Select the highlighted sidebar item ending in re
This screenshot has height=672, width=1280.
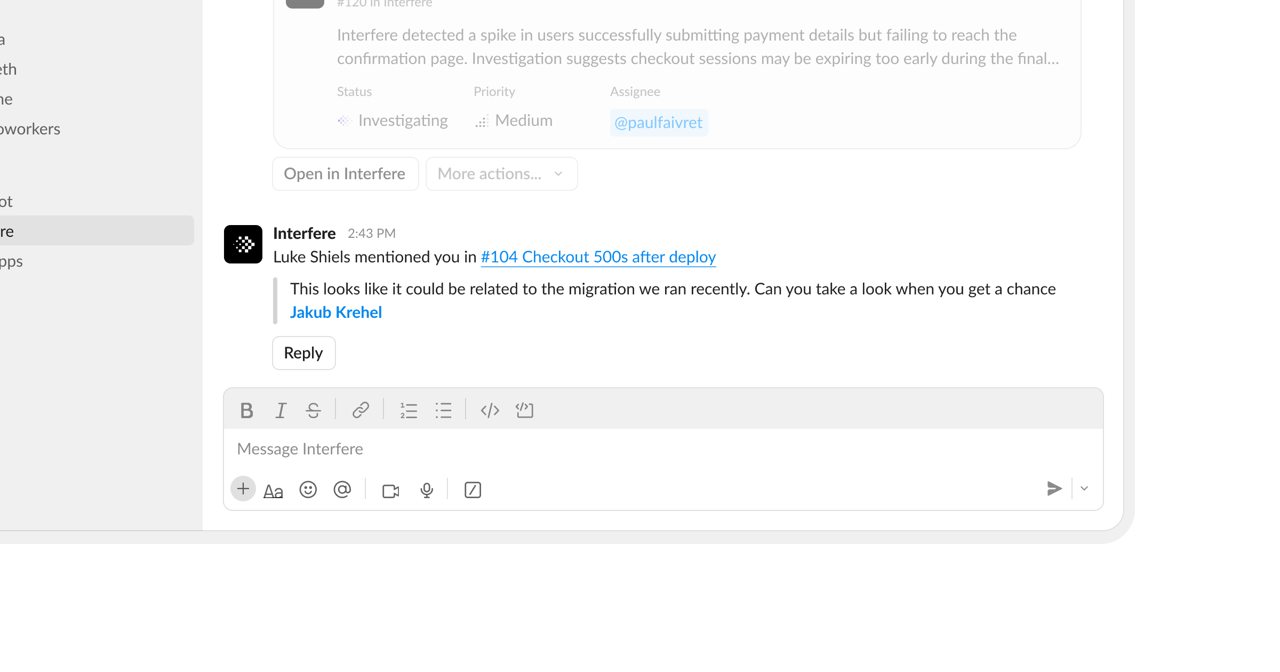coord(96,231)
